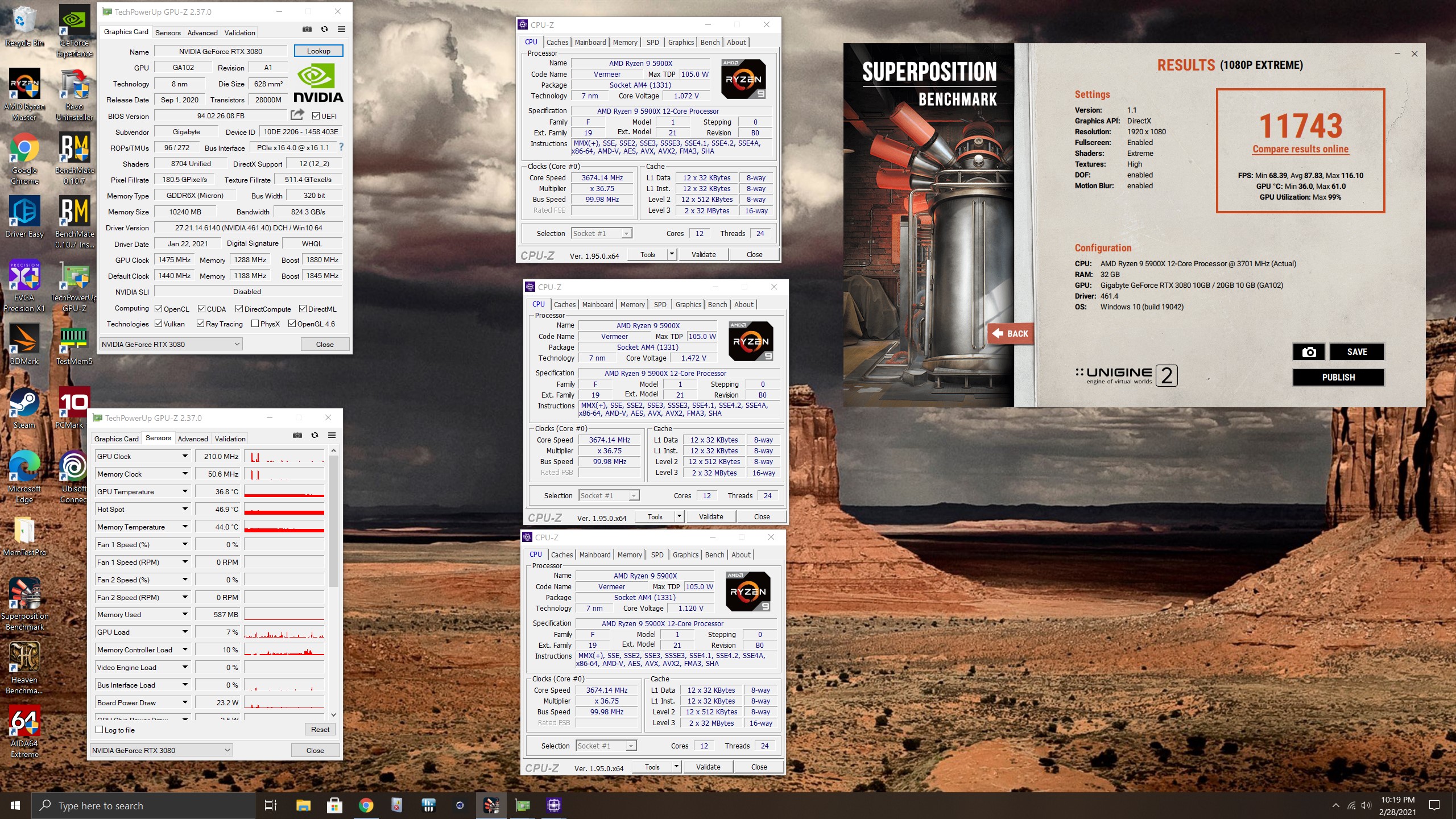Open Steam desktop icon

24,408
